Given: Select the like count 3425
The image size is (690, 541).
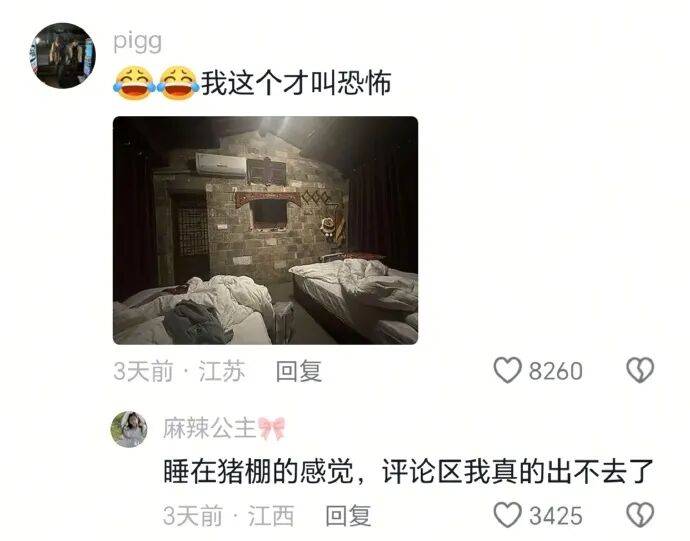Looking at the screenshot, I should pos(556,516).
